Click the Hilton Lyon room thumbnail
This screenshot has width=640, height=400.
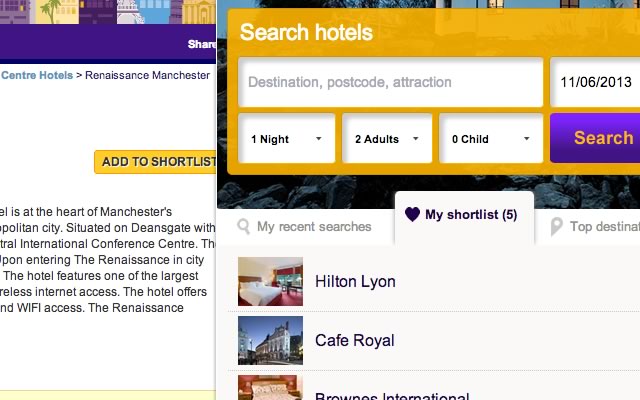pyautogui.click(x=270, y=281)
